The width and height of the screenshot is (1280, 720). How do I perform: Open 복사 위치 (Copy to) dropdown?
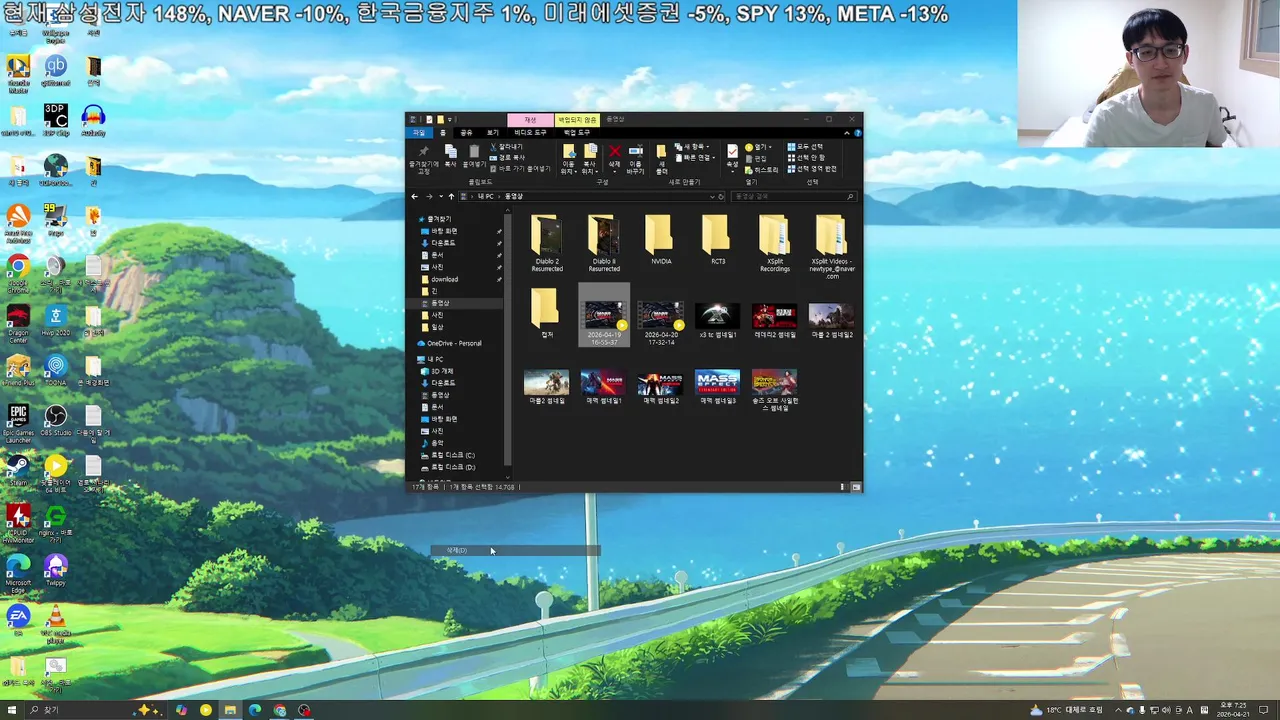coord(590,159)
